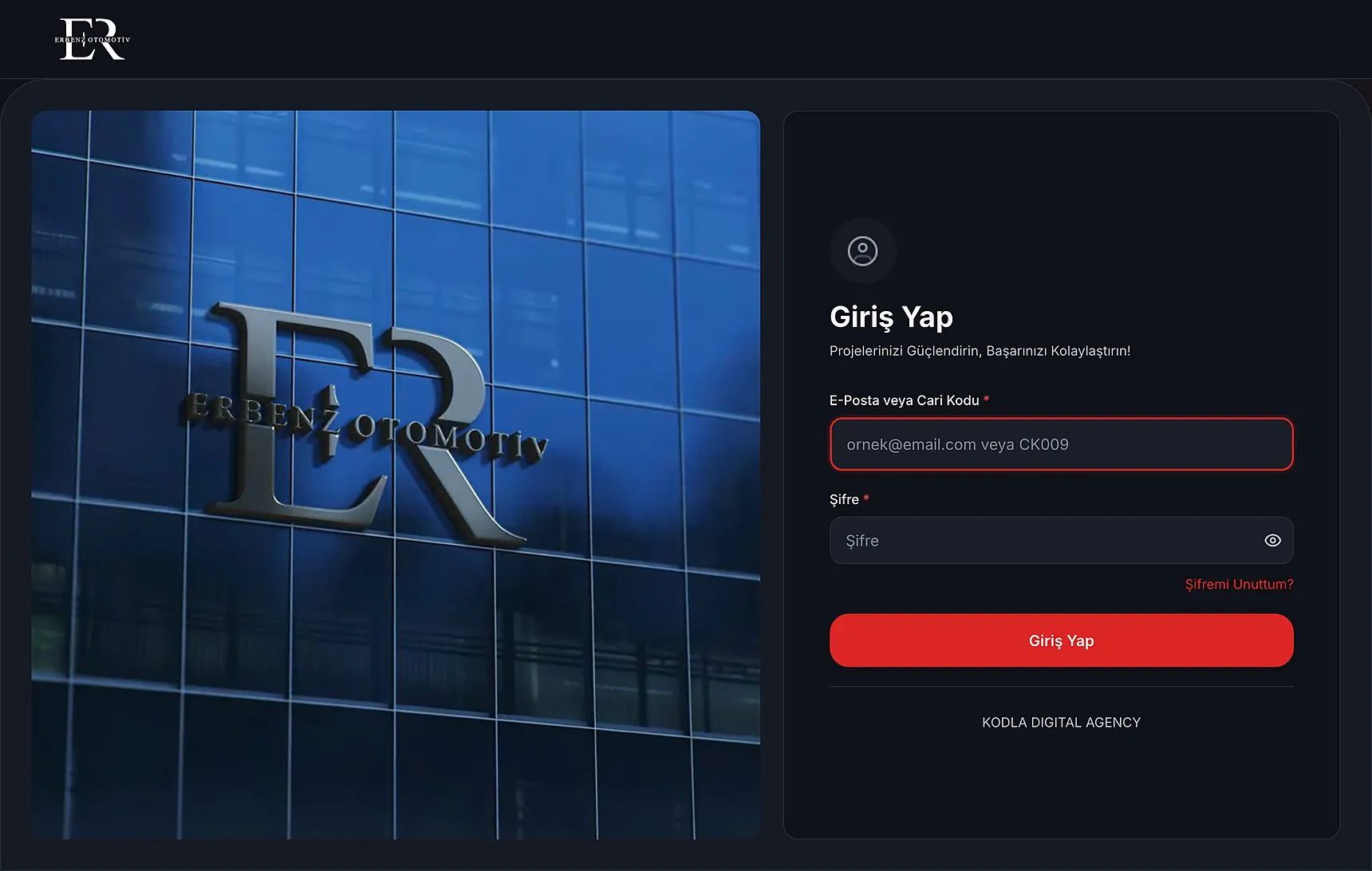Submit with the red Giriş Yap button
This screenshot has height=871, width=1372.
(x=1061, y=640)
